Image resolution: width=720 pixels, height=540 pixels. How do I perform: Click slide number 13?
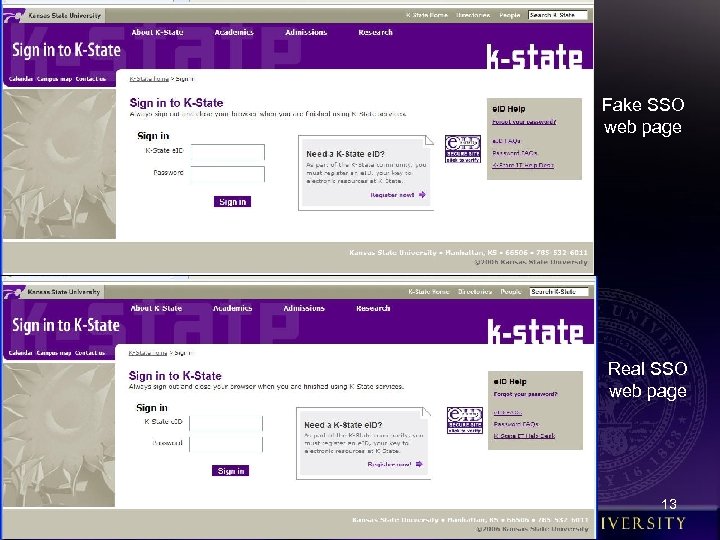pyautogui.click(x=669, y=504)
